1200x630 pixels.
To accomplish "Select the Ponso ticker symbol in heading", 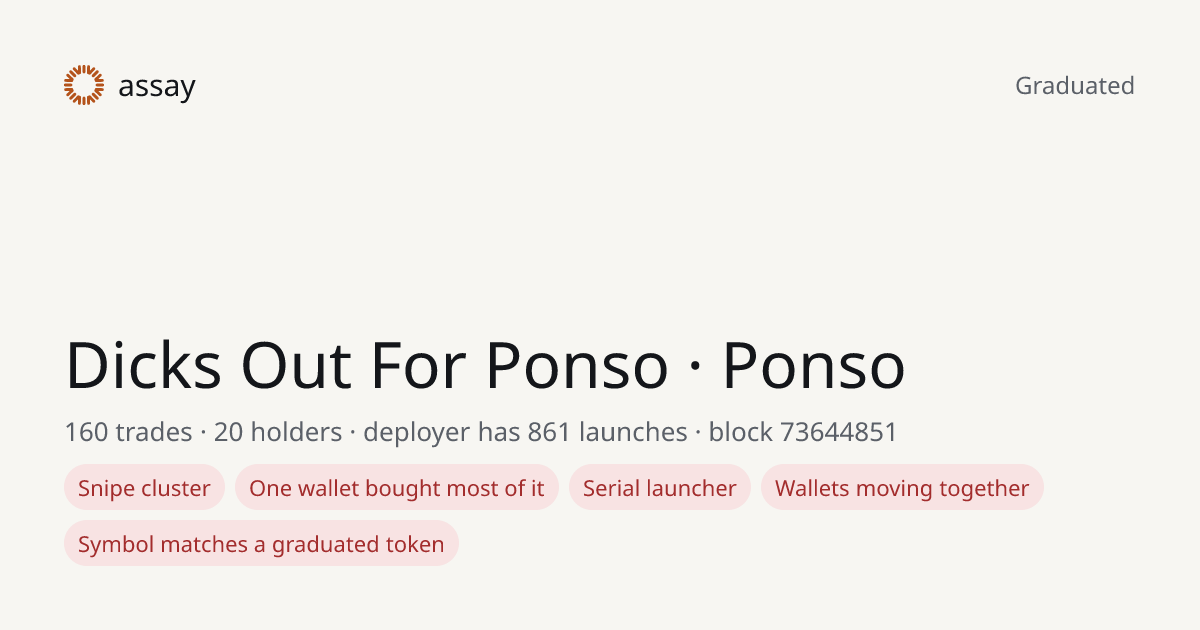I will coord(814,365).
